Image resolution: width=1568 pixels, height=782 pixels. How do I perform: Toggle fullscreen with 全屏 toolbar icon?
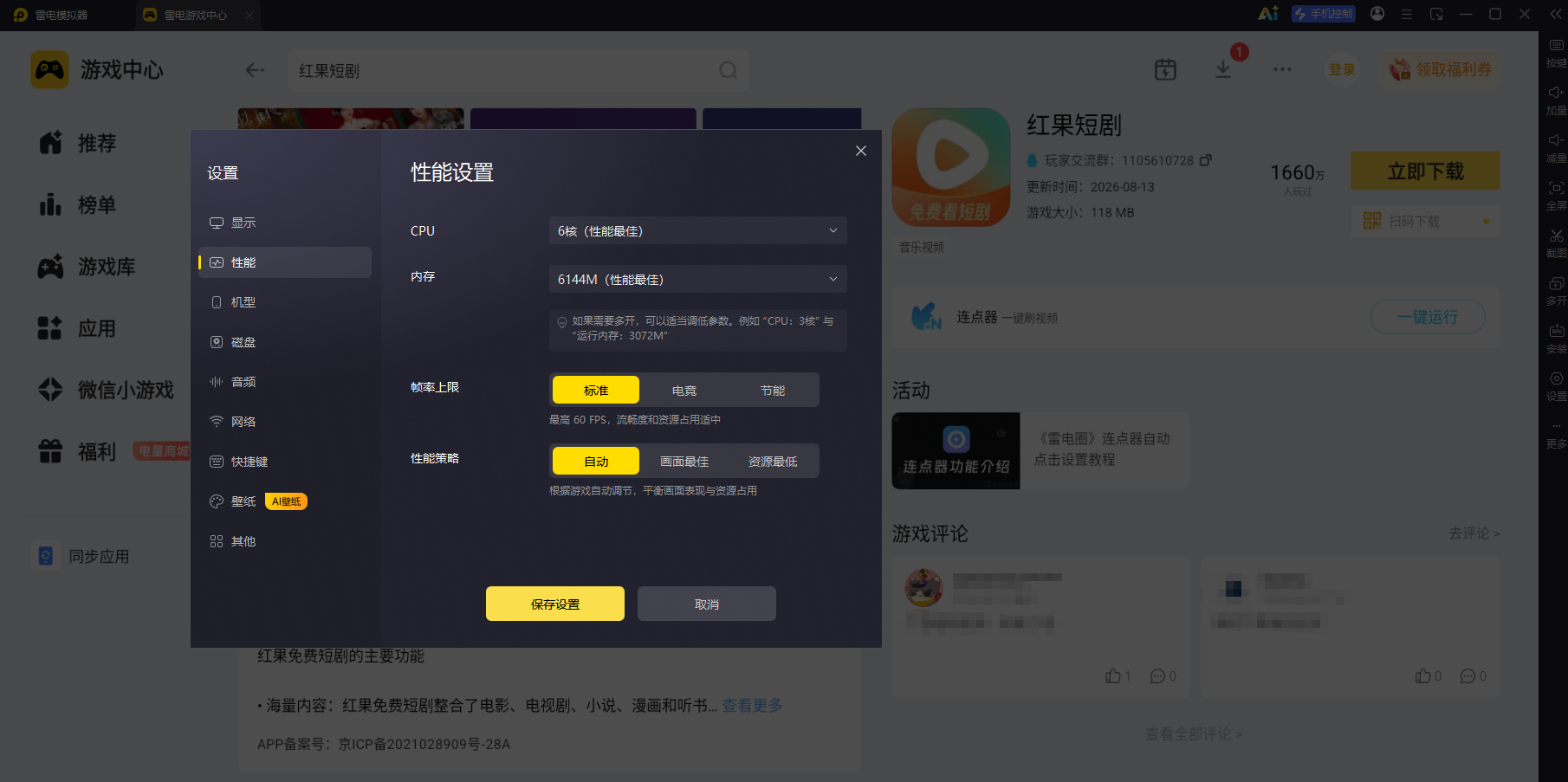(x=1556, y=197)
